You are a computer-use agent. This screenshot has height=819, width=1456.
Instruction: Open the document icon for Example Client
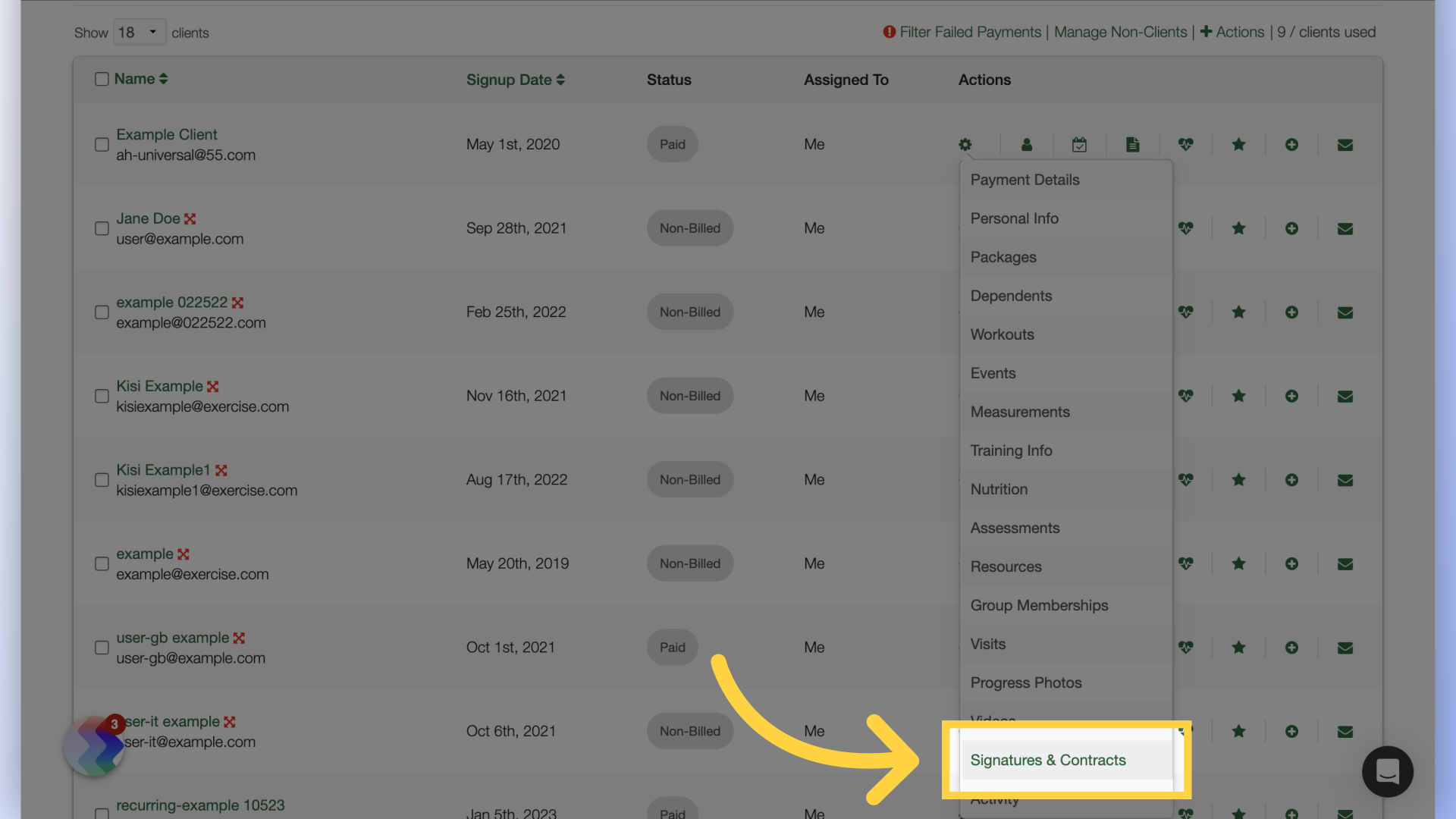1132,144
